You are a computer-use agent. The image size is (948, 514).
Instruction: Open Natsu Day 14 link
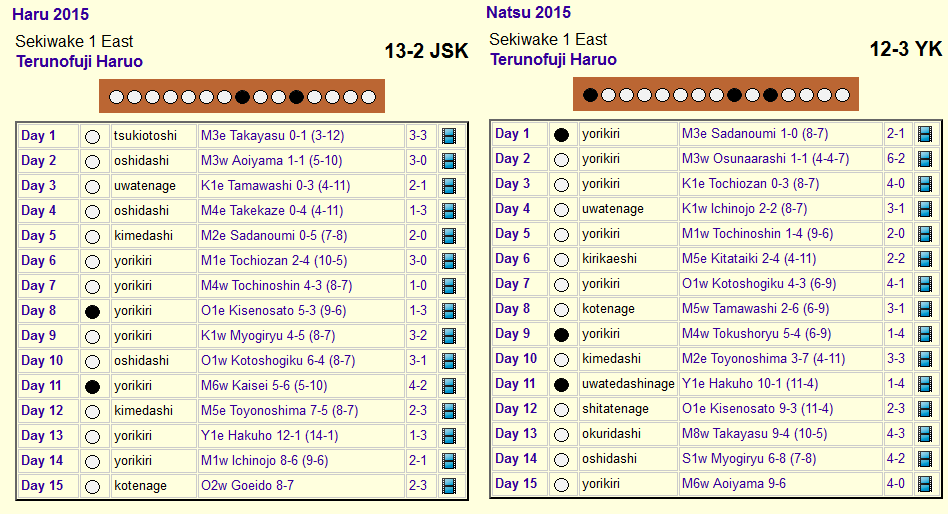tap(516, 458)
